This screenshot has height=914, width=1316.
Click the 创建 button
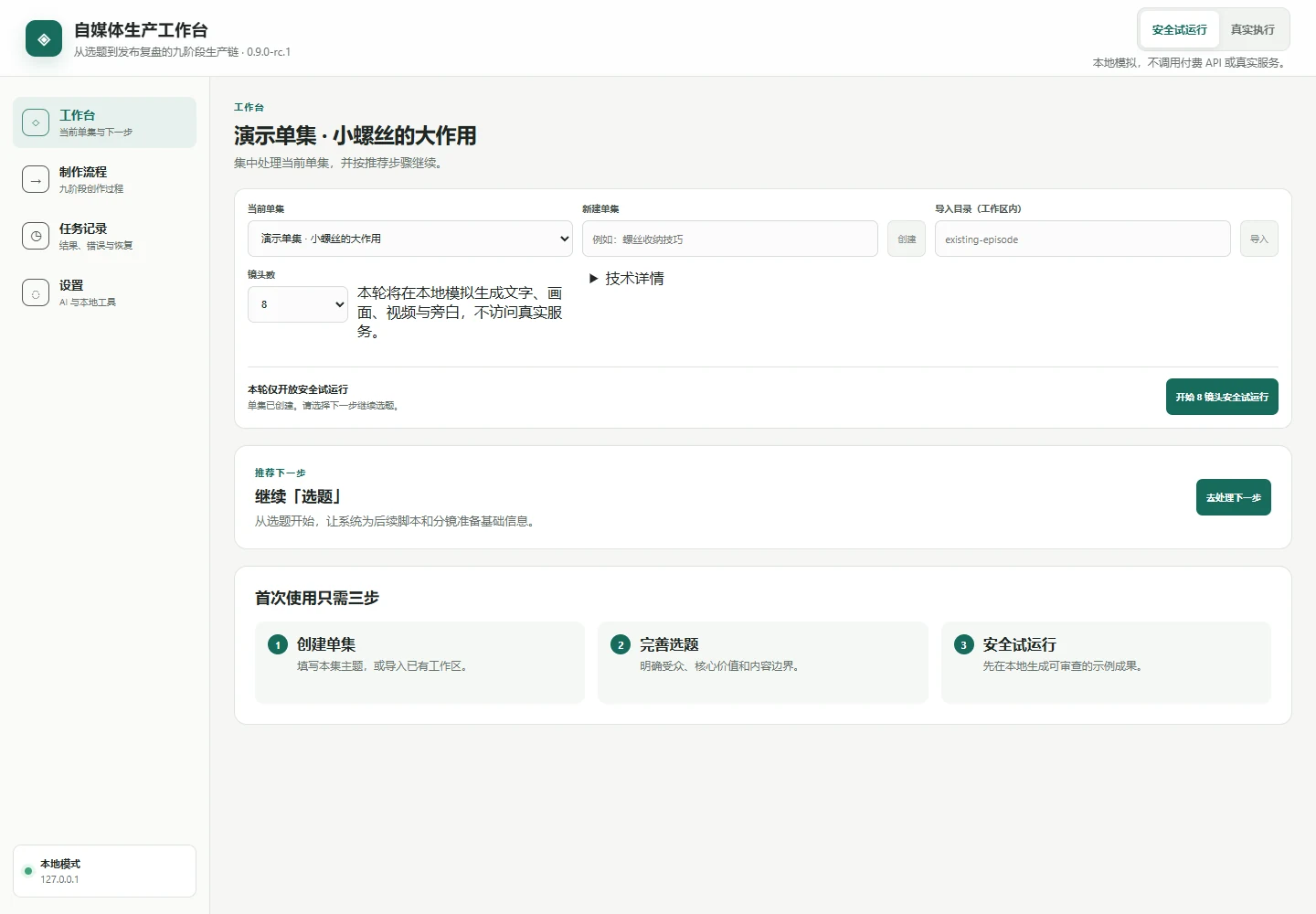[907, 239]
